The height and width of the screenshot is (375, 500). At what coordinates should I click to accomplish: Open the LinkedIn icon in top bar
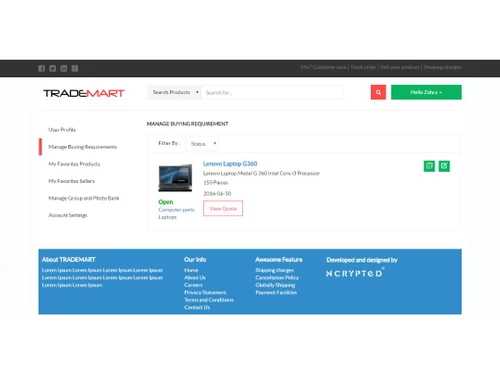click(64, 68)
